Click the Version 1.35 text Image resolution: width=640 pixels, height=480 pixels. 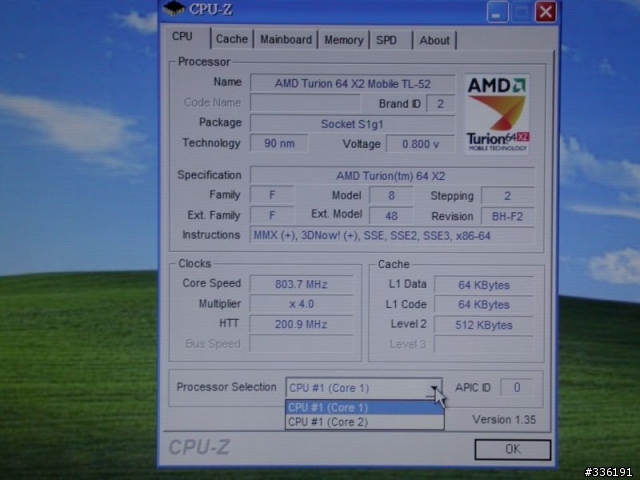[x=504, y=420]
